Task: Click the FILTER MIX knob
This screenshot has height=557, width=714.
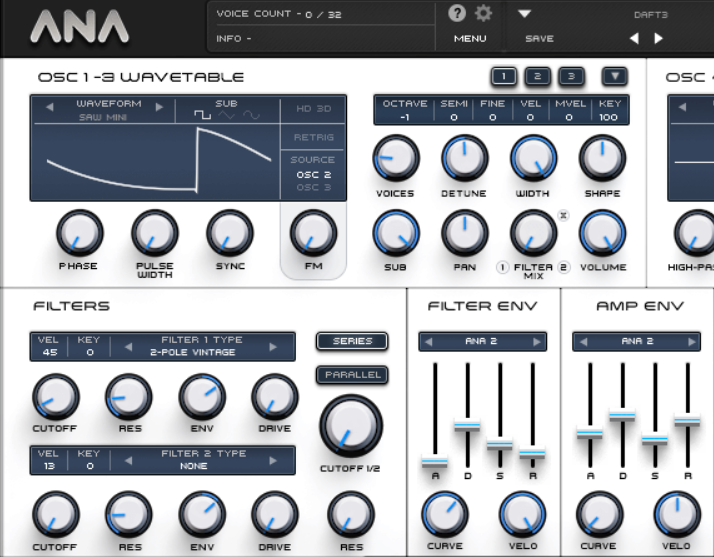Action: [533, 233]
